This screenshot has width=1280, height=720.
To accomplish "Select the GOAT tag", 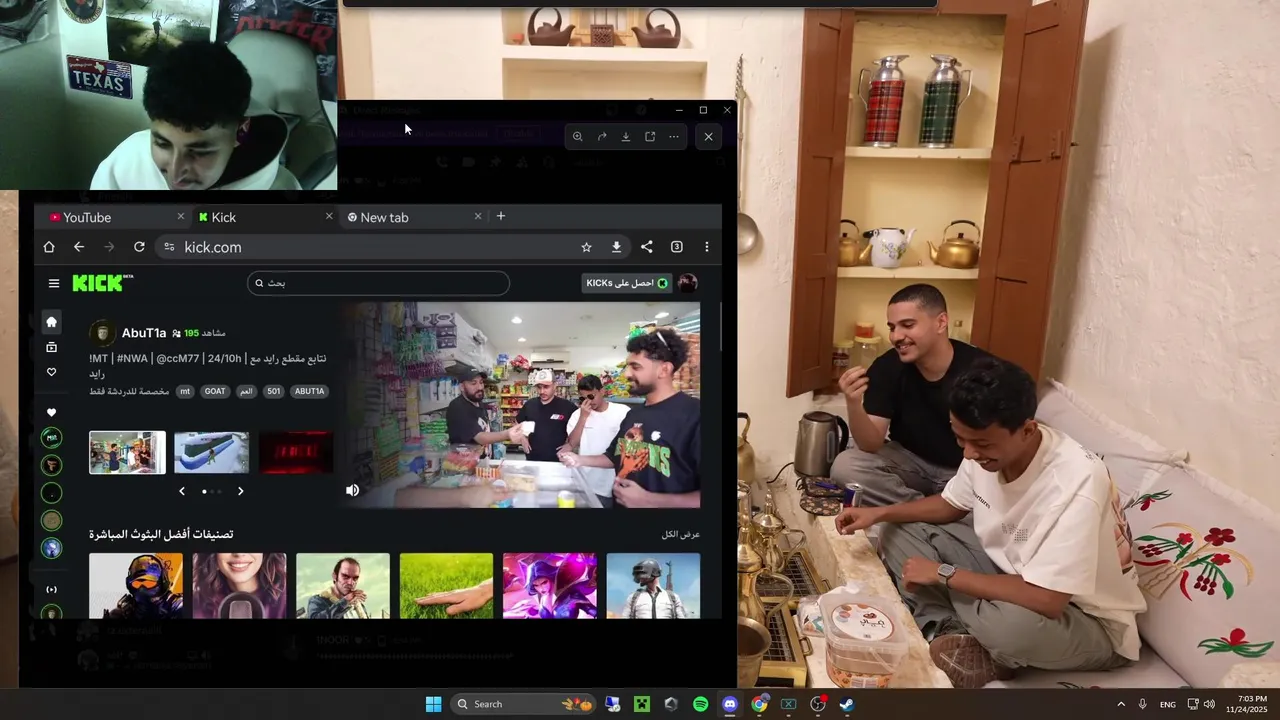I will [215, 392].
